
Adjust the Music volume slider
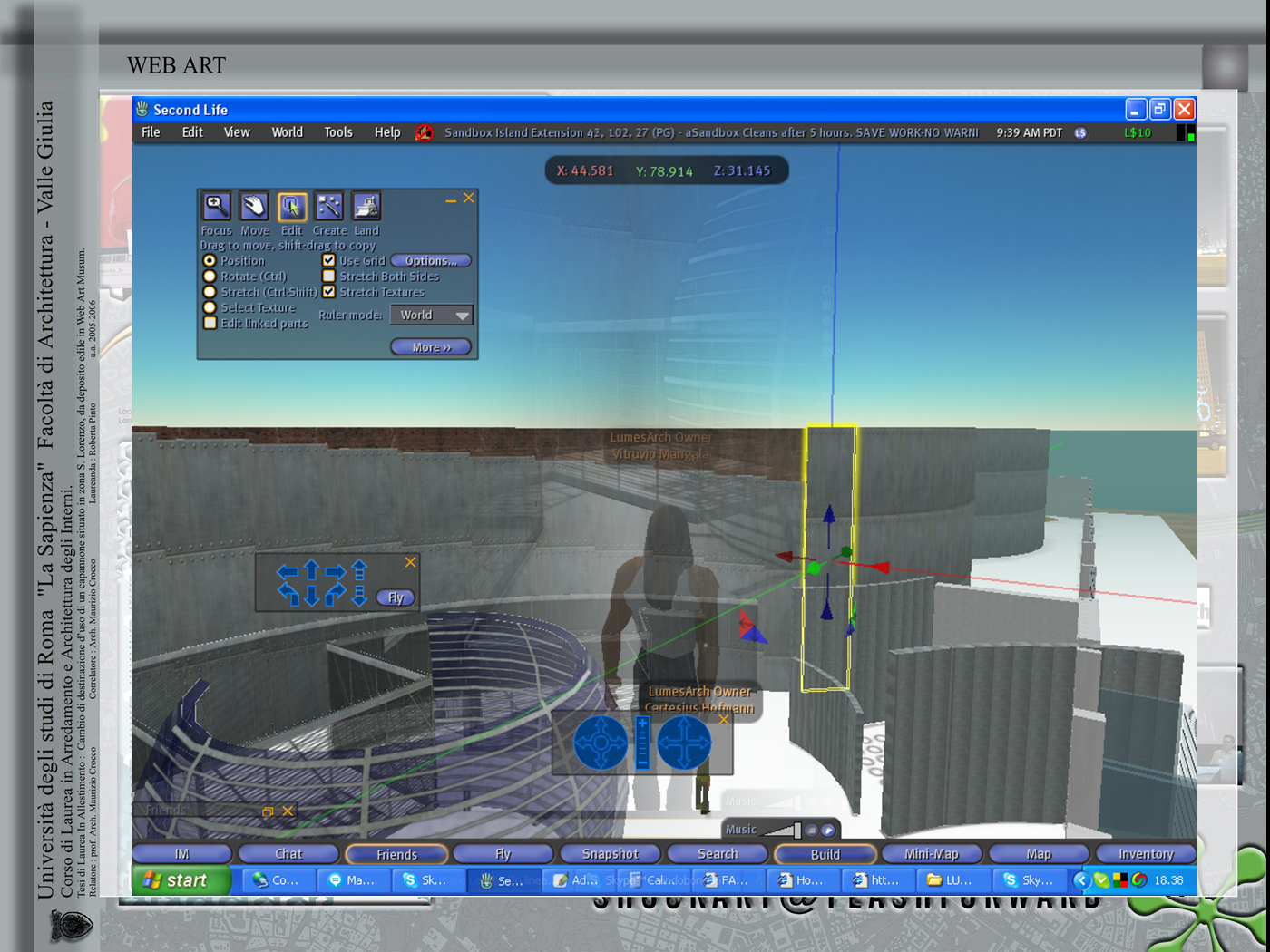pyautogui.click(x=796, y=830)
